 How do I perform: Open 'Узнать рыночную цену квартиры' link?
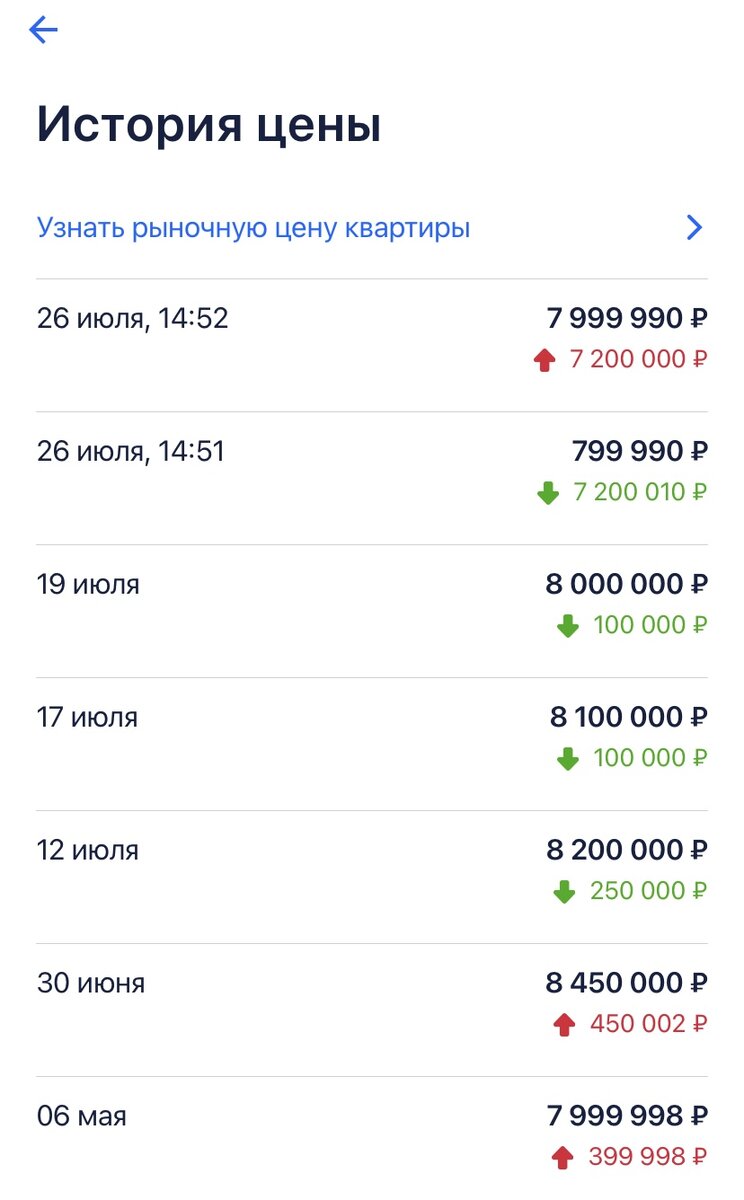click(x=253, y=228)
